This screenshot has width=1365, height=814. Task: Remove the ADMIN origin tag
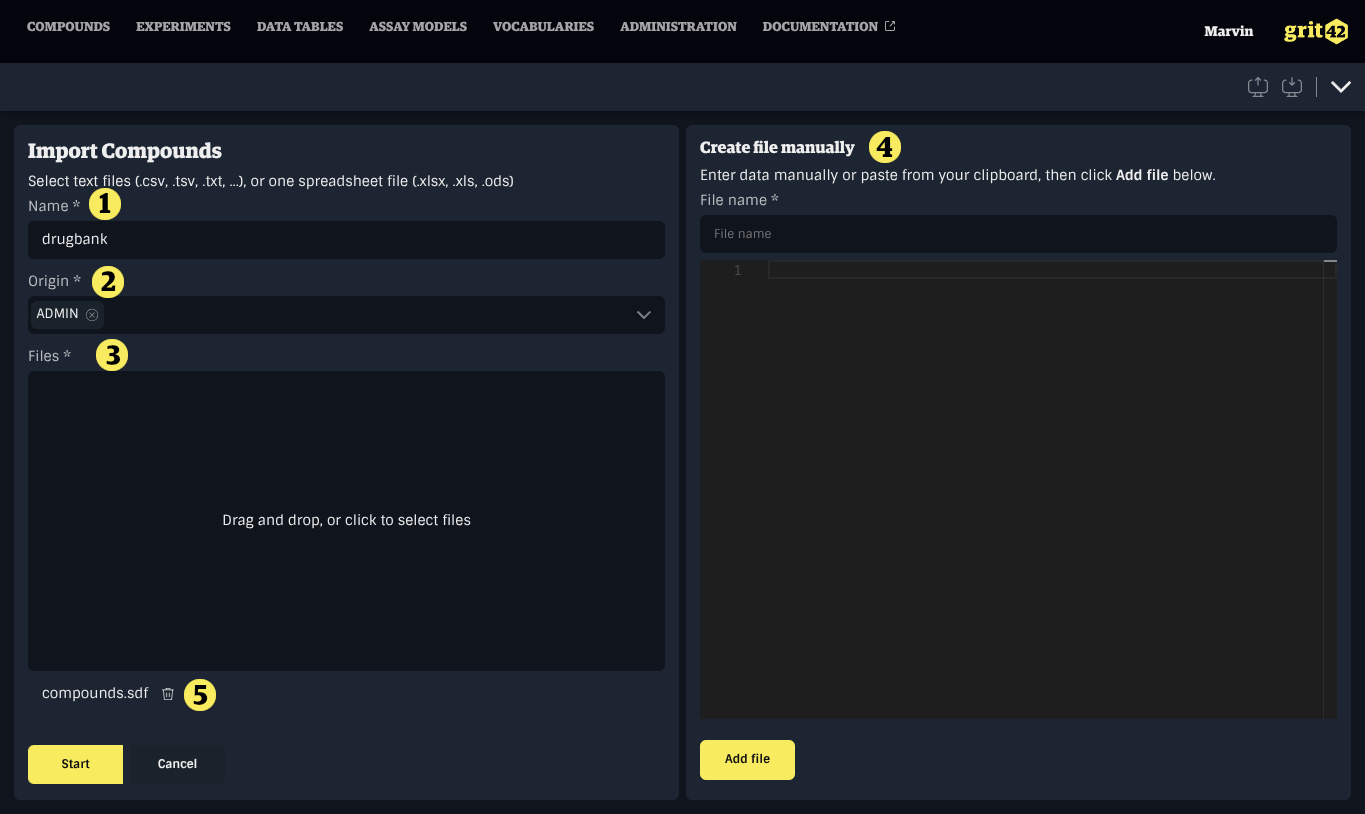(92, 314)
